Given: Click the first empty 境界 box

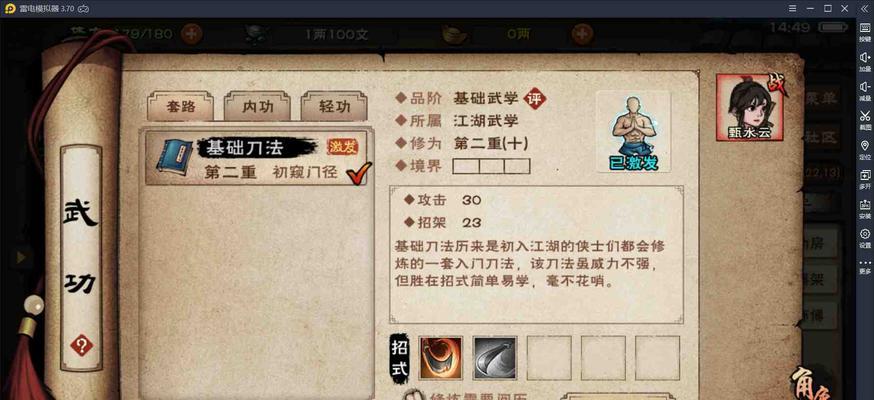Looking at the screenshot, I should pyautogui.click(x=465, y=166).
